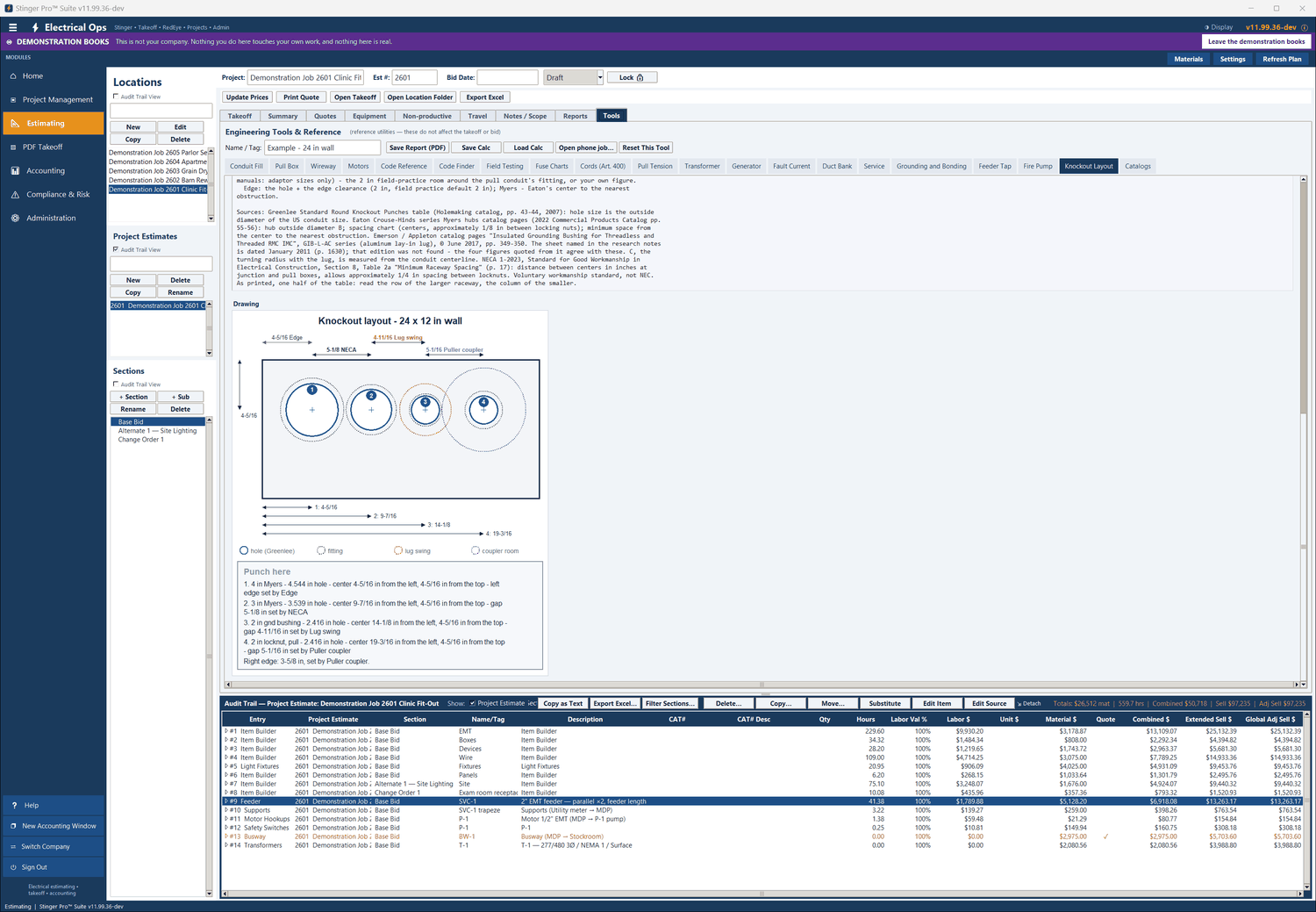Uncheck the Project Estimate show filter
The image size is (1316, 912).
(x=473, y=703)
